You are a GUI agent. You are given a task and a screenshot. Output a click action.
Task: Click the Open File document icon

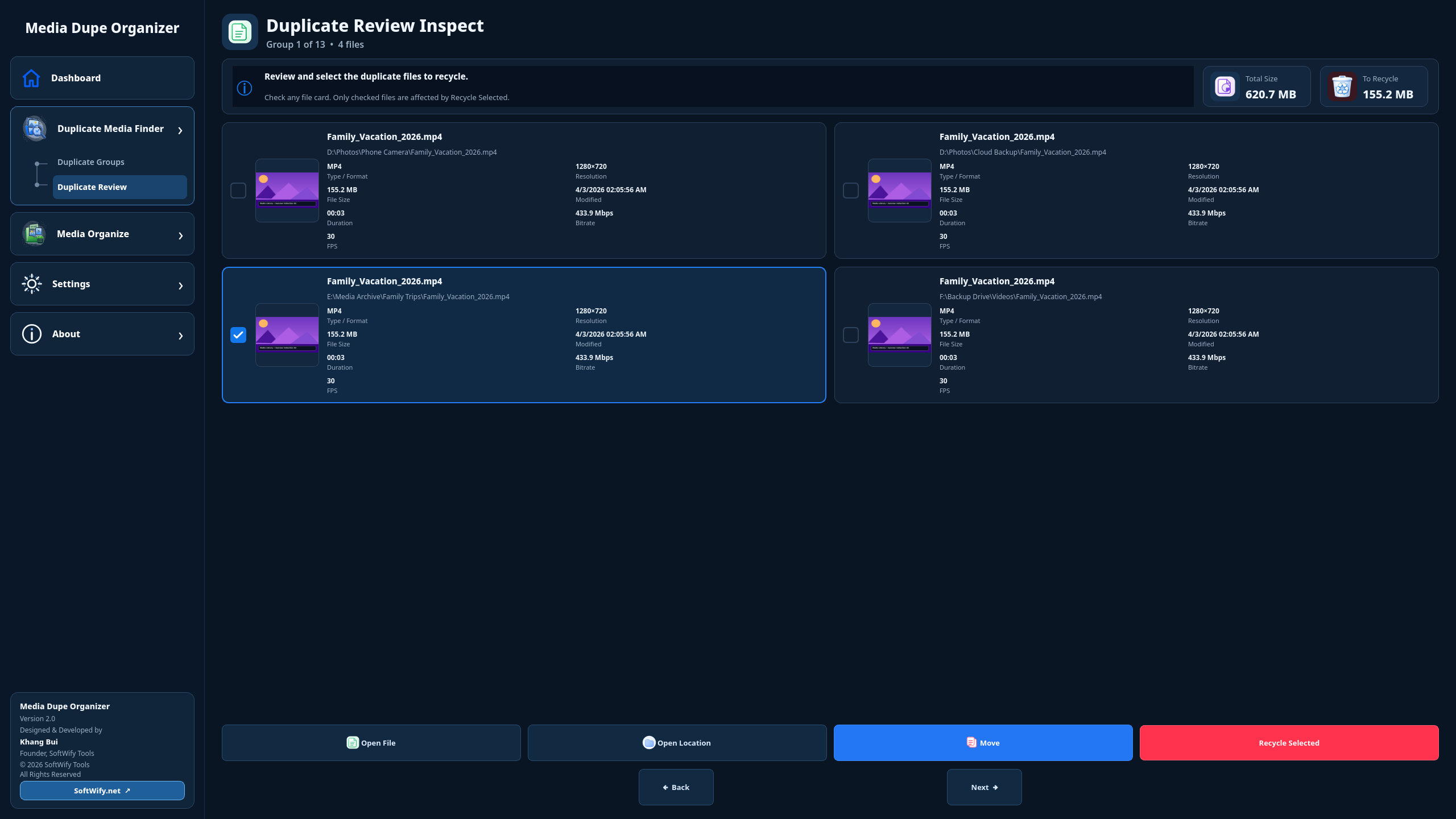353,743
